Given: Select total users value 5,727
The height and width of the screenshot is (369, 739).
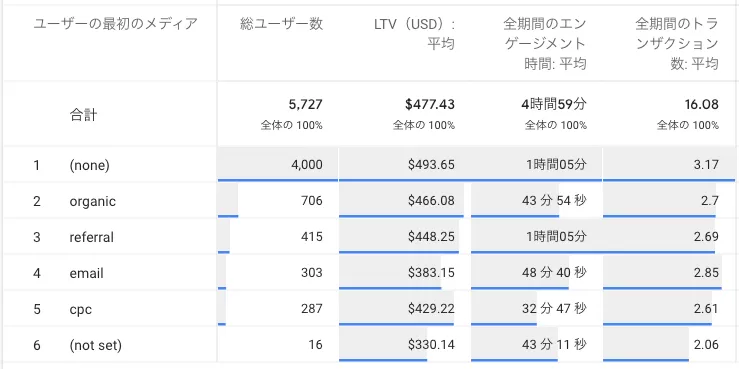Looking at the screenshot, I should [305, 104].
